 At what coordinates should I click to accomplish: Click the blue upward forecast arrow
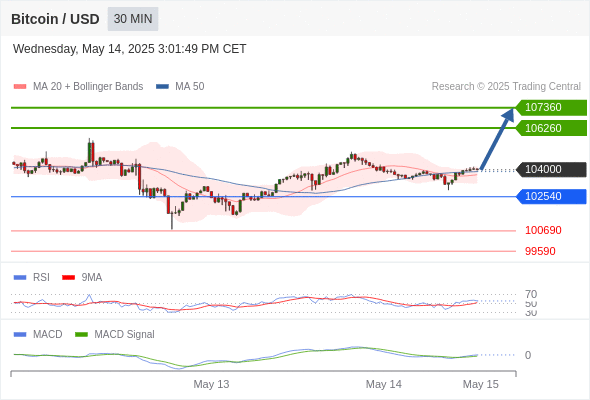(497, 139)
